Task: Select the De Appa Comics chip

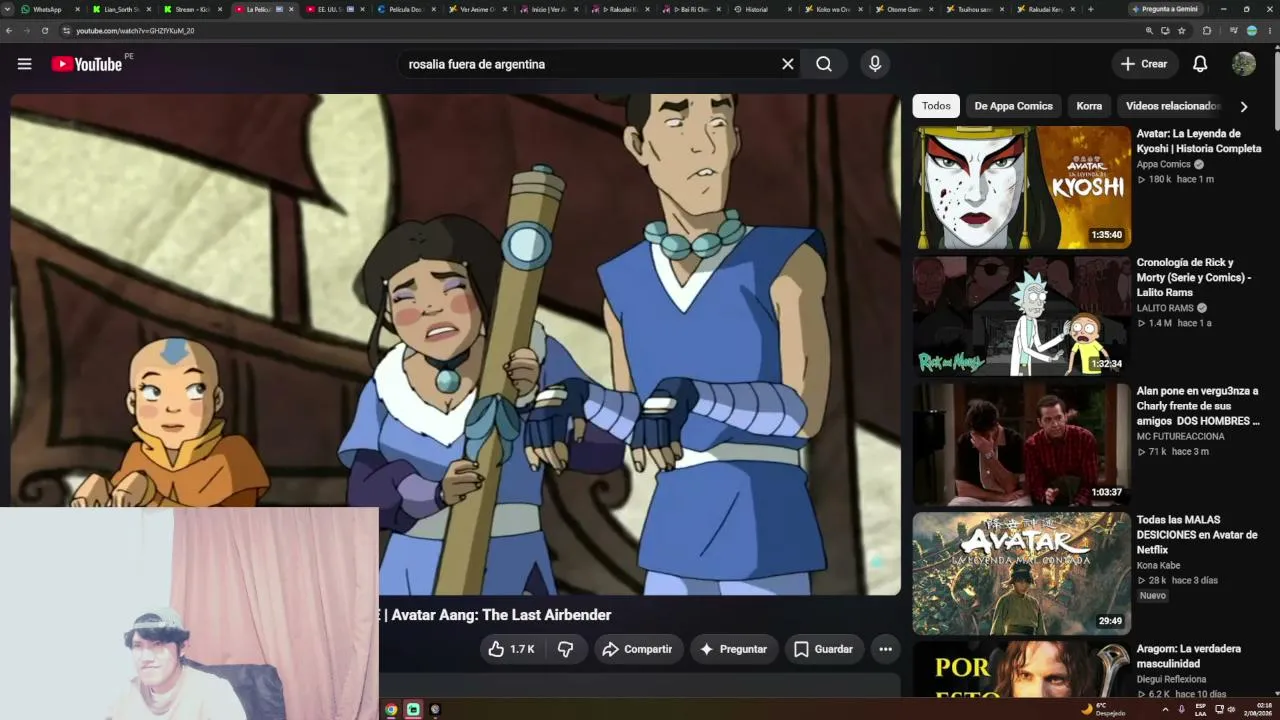Action: [x=1013, y=106]
